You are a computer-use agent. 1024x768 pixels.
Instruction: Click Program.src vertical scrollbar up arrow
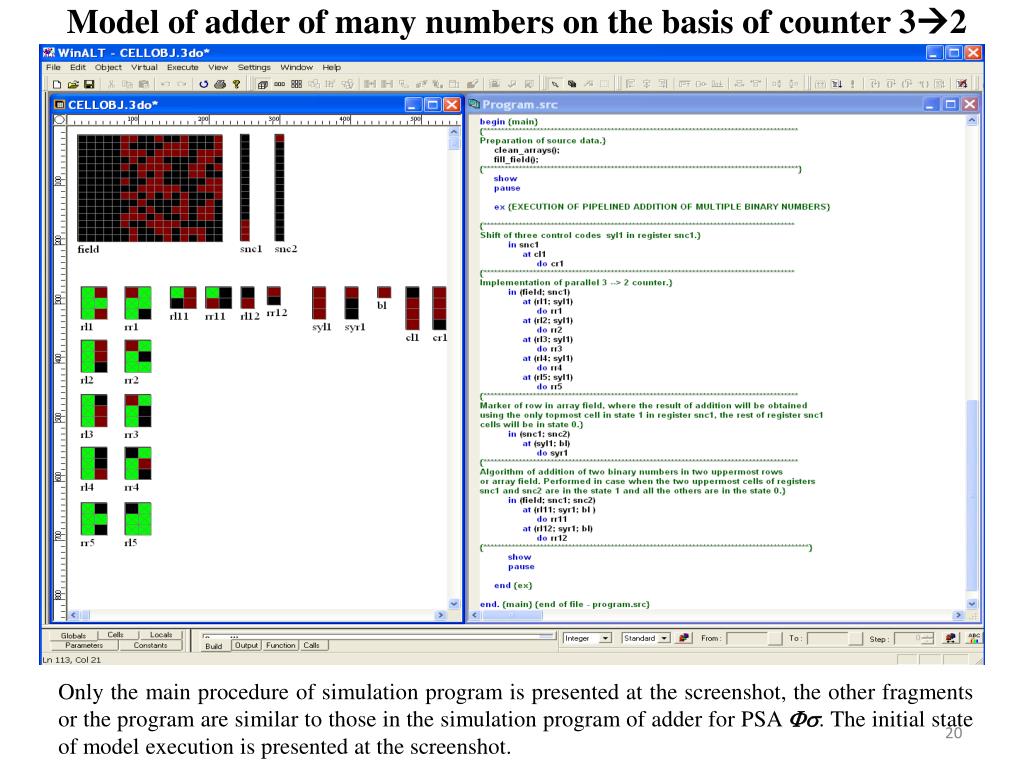(972, 121)
